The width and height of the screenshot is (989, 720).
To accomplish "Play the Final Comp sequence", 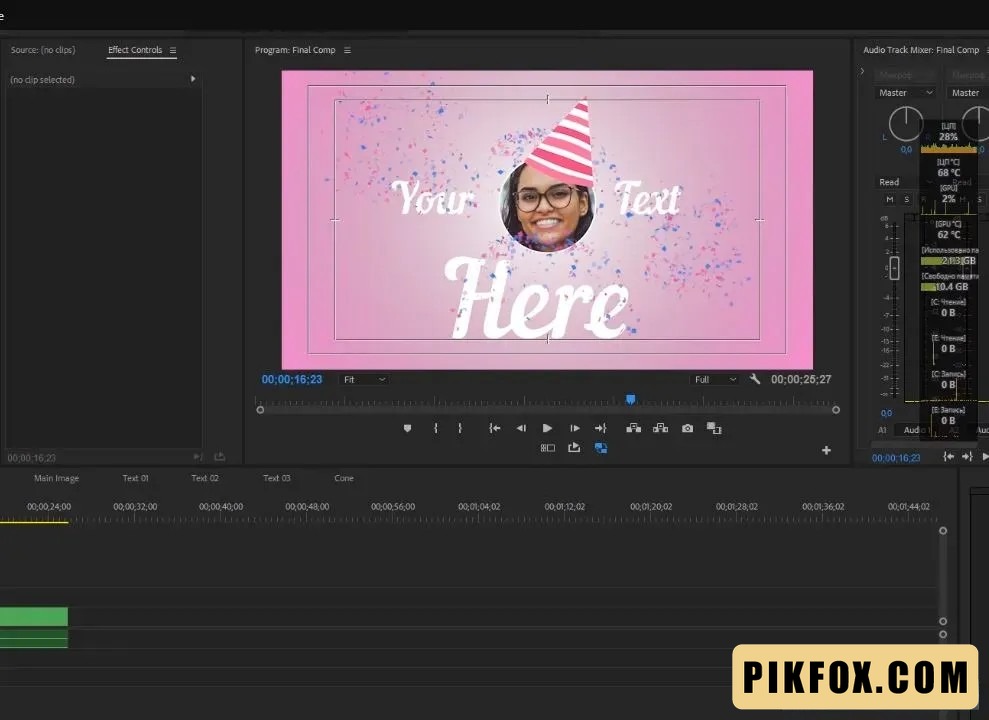I will (x=547, y=428).
